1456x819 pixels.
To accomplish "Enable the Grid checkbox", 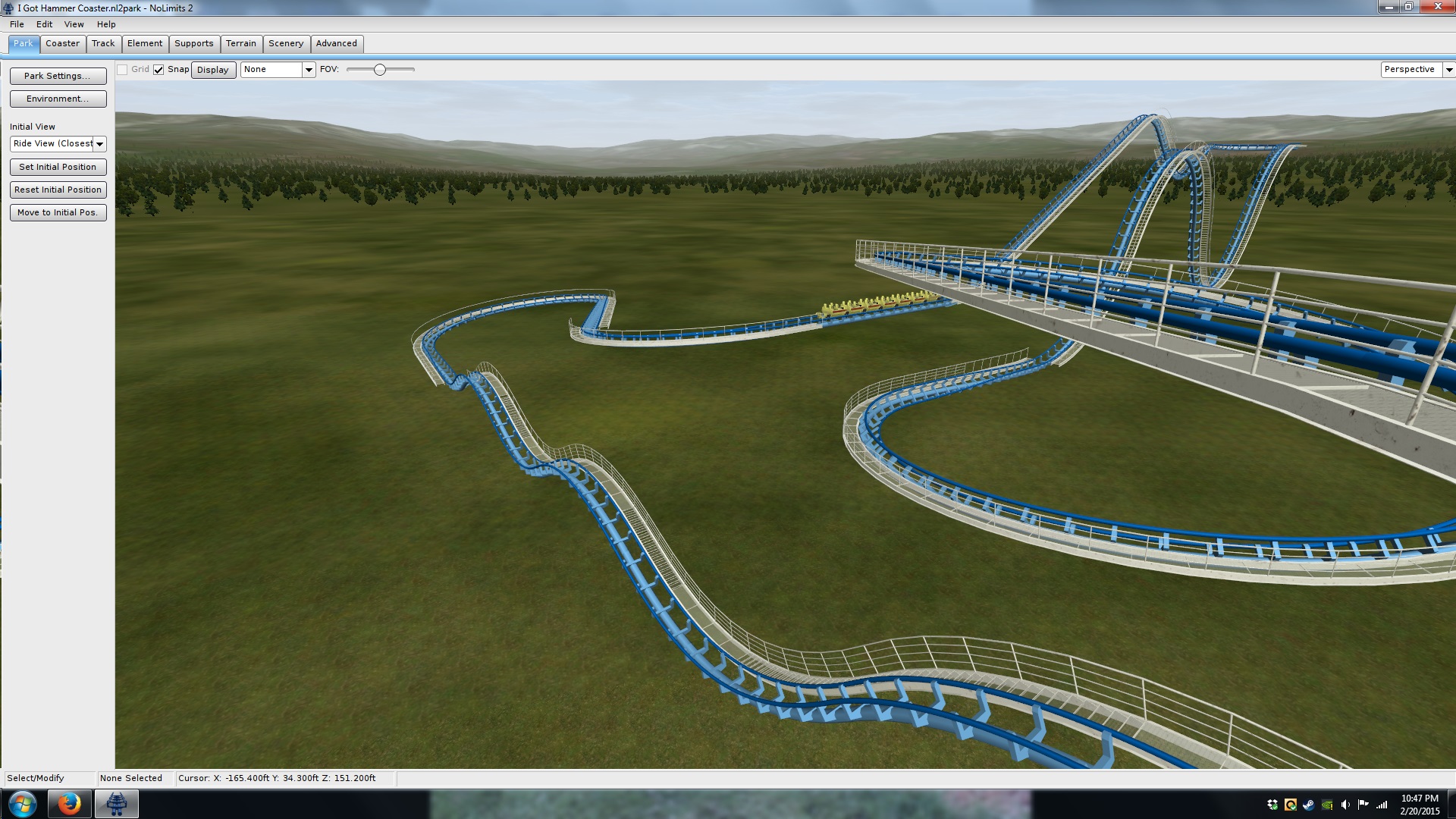I will (x=122, y=70).
